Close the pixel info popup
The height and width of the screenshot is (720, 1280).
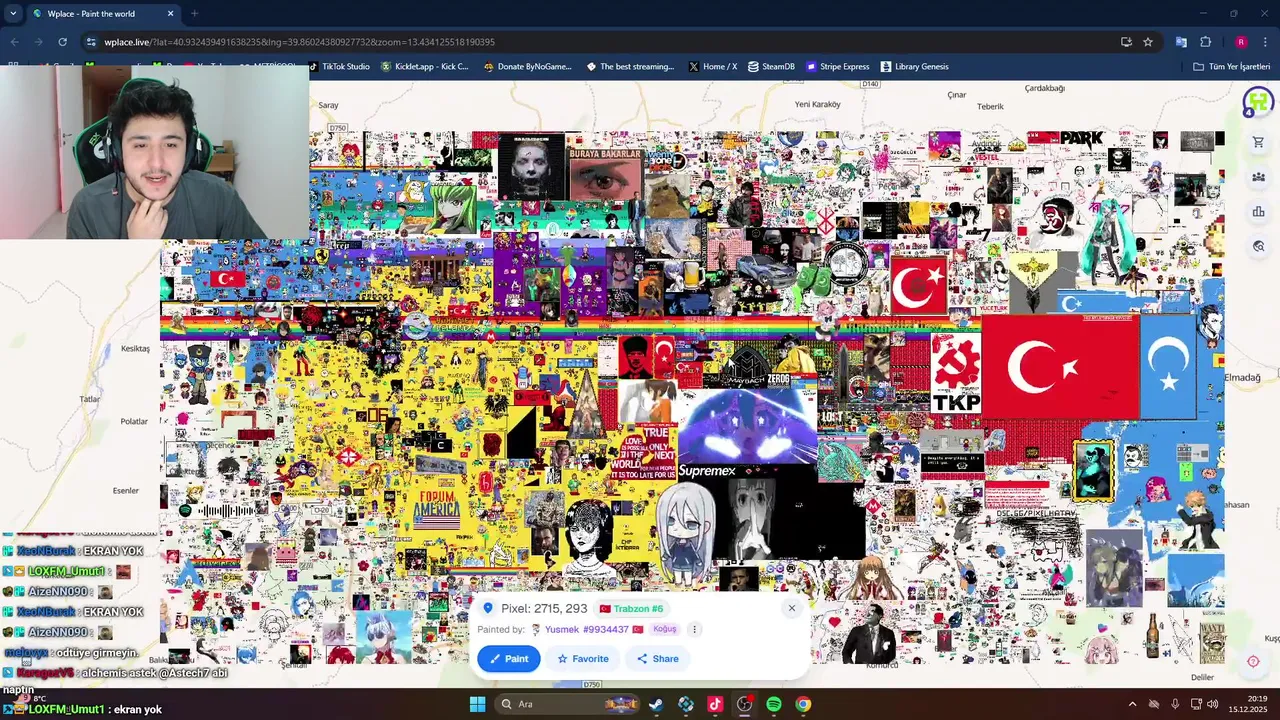click(x=791, y=608)
